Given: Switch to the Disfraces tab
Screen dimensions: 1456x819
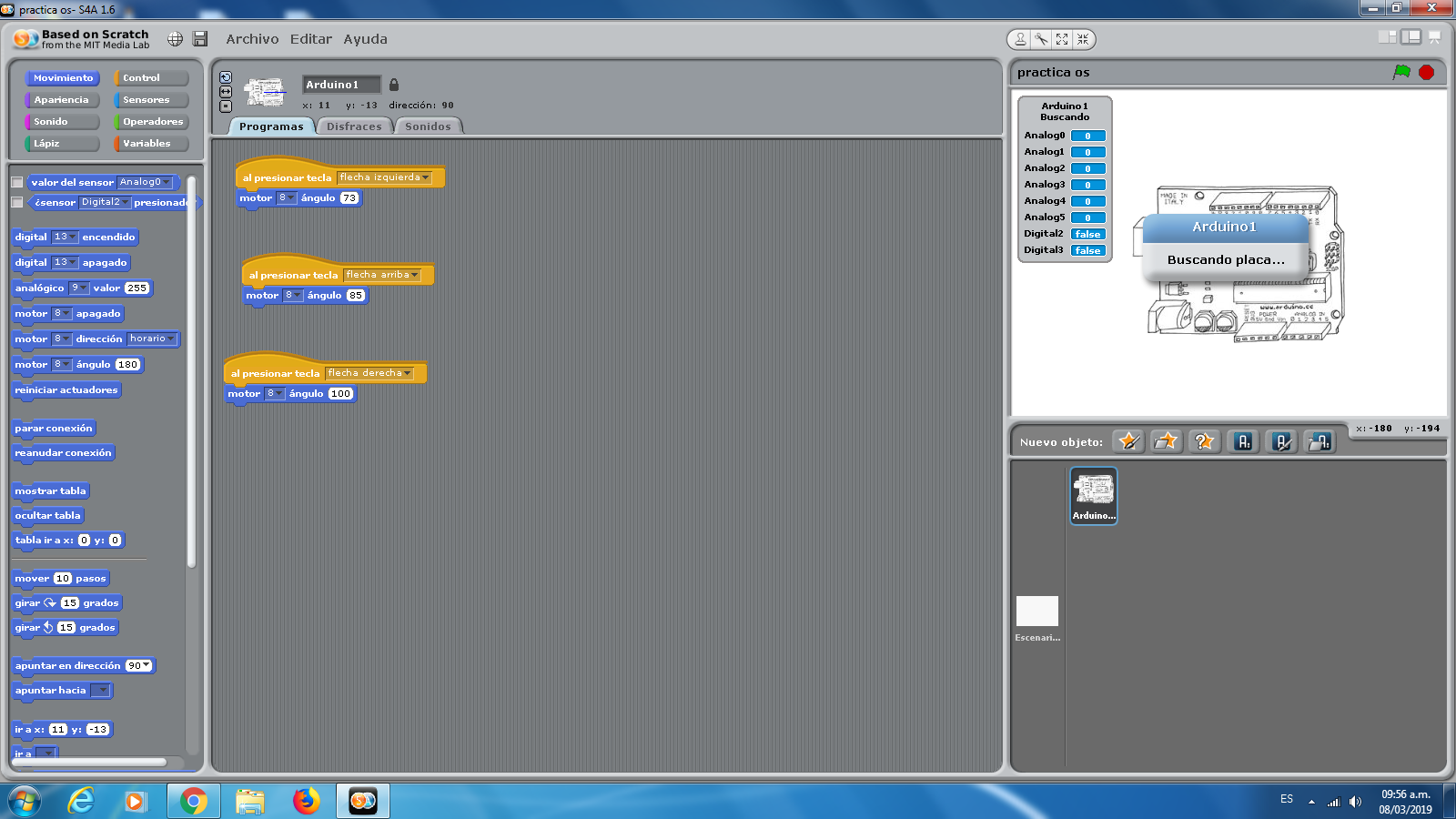Looking at the screenshot, I should point(354,126).
